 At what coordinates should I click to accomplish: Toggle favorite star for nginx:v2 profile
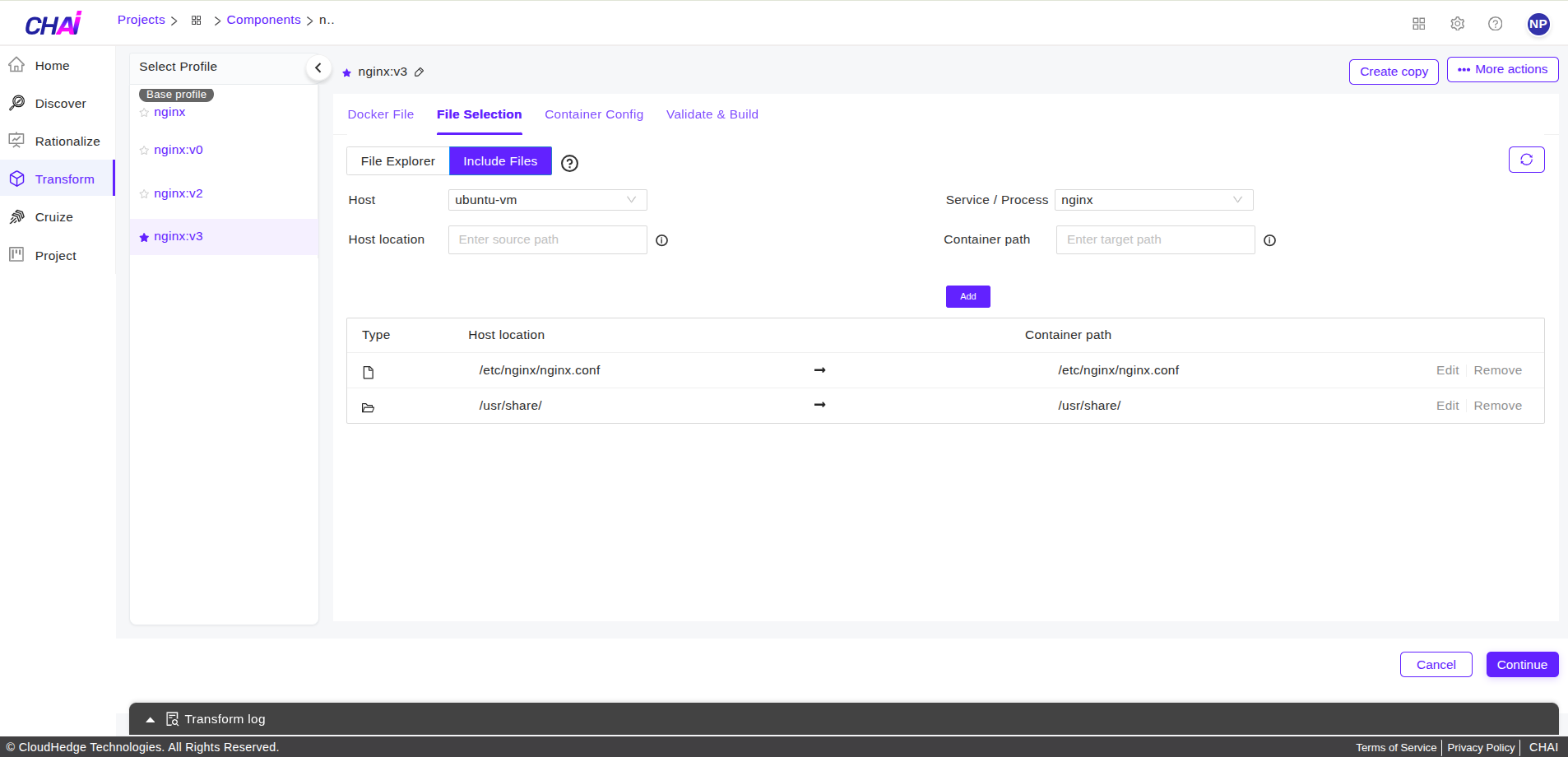click(145, 194)
